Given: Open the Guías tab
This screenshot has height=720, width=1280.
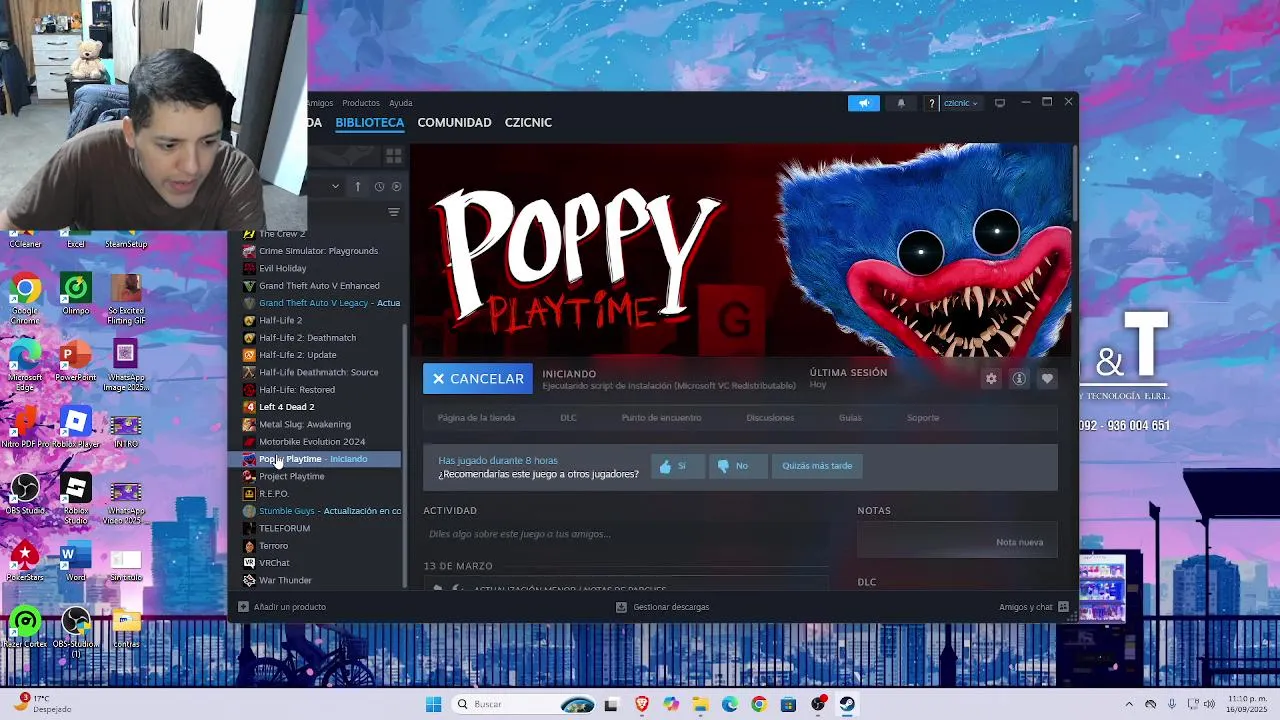Looking at the screenshot, I should (850, 418).
